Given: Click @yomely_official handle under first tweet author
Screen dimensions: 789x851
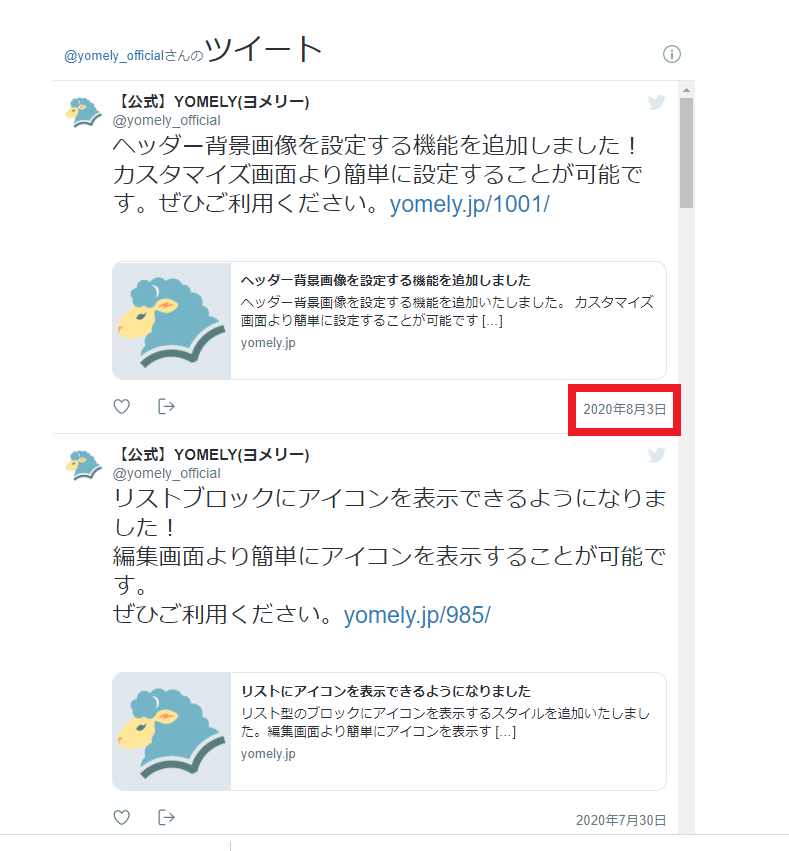Looking at the screenshot, I should click(x=166, y=120).
